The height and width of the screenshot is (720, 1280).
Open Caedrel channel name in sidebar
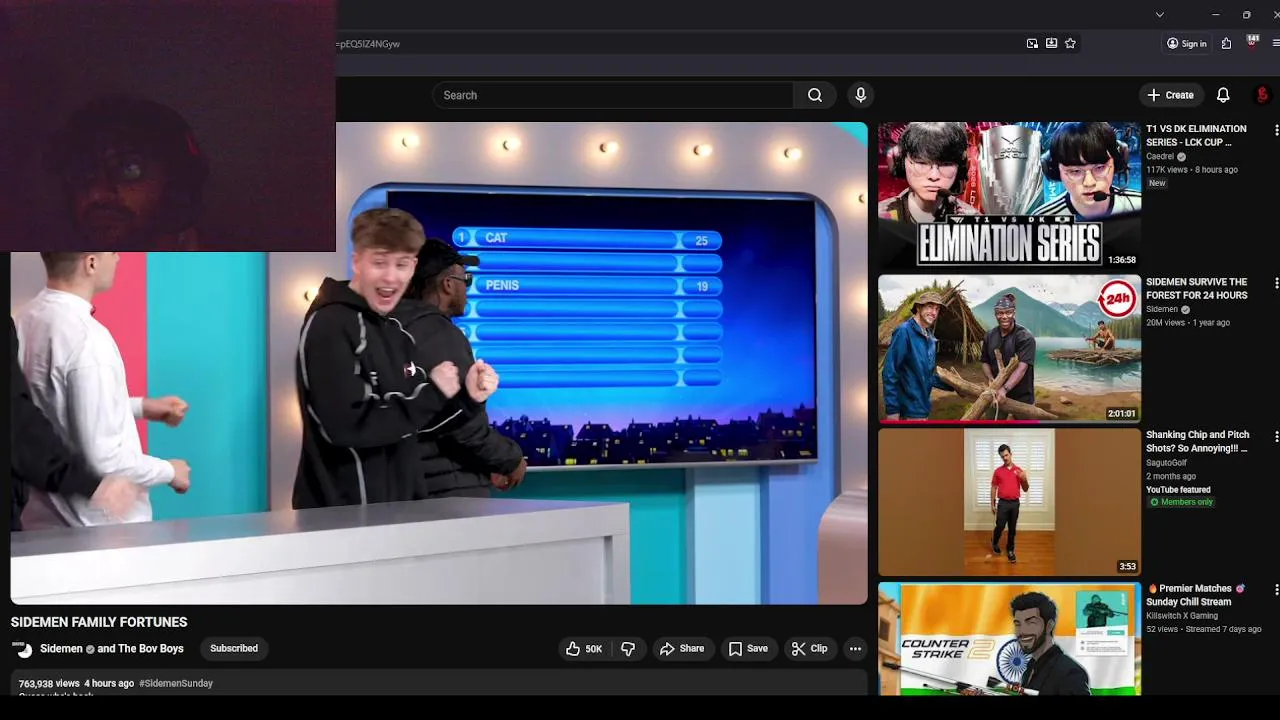coord(1160,157)
